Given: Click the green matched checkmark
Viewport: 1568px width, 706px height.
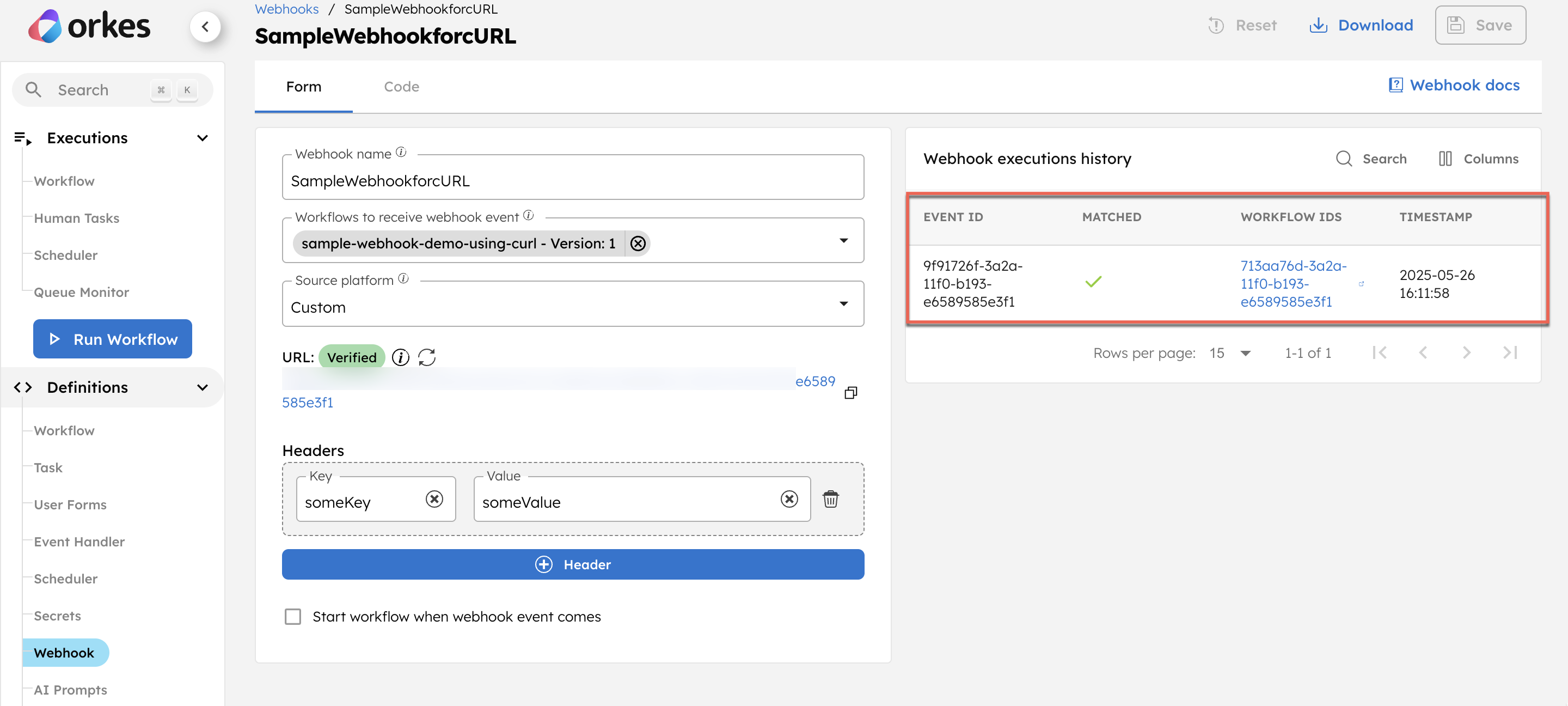Looking at the screenshot, I should click(x=1093, y=282).
